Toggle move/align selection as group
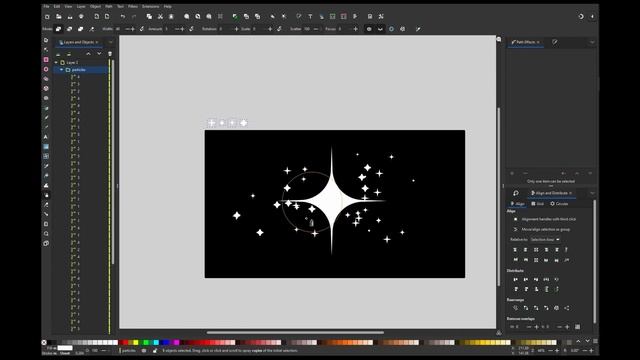Viewport: 640px width, 360px height. click(x=516, y=229)
